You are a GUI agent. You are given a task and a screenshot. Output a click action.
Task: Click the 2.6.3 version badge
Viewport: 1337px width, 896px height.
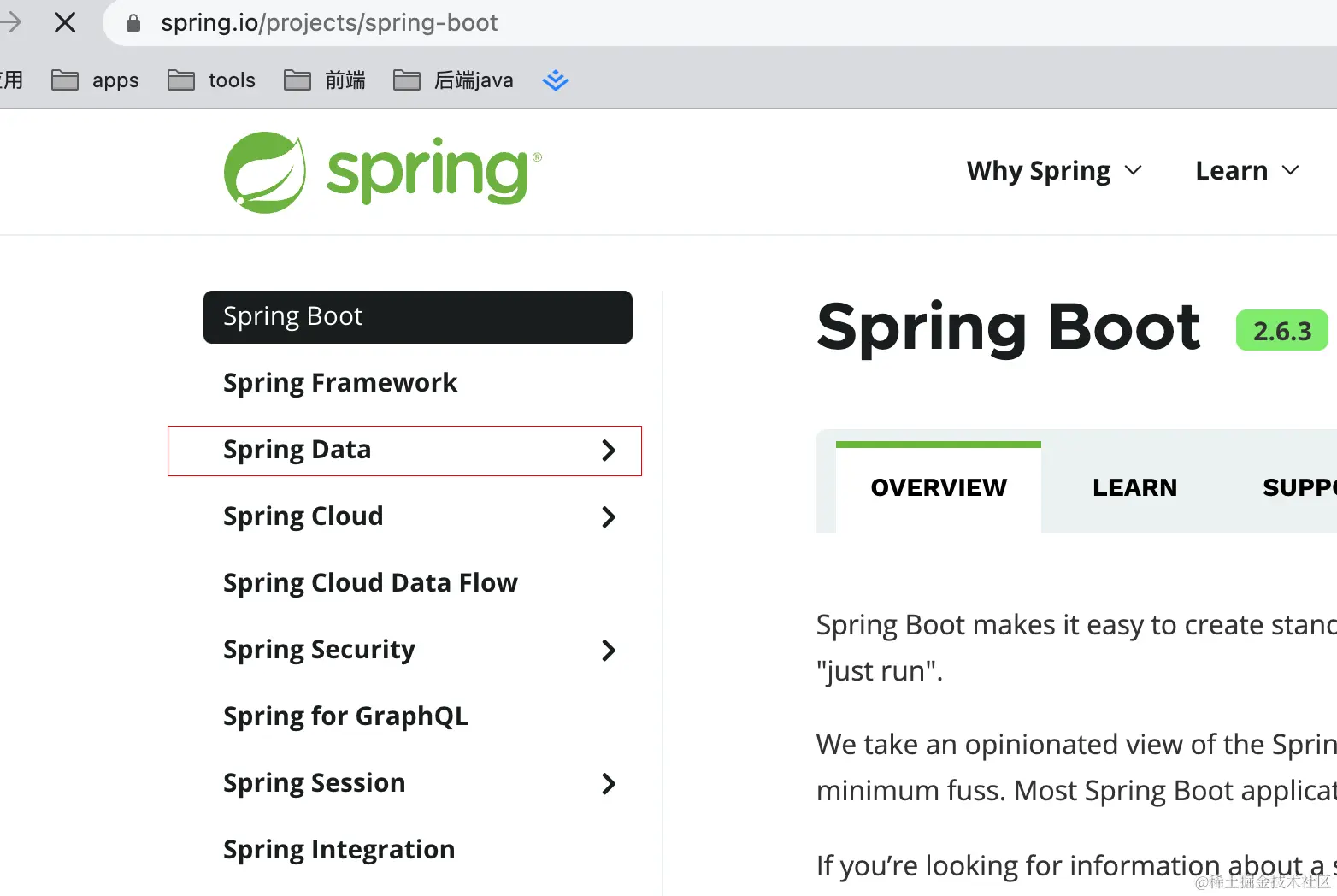coord(1282,331)
